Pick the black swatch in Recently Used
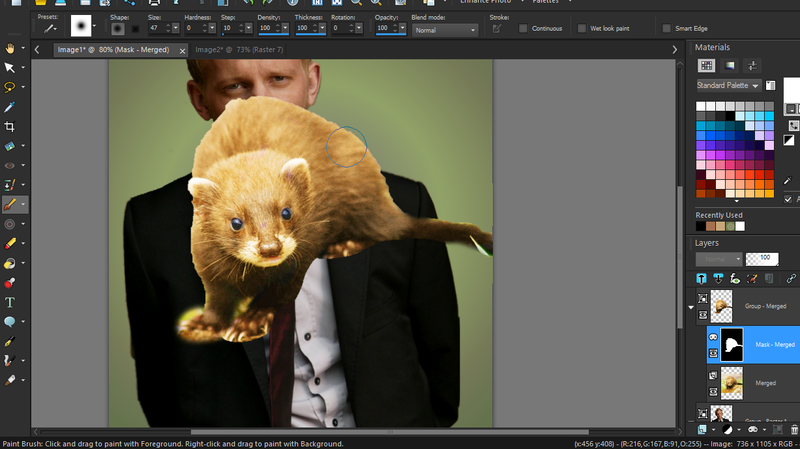 click(x=701, y=226)
